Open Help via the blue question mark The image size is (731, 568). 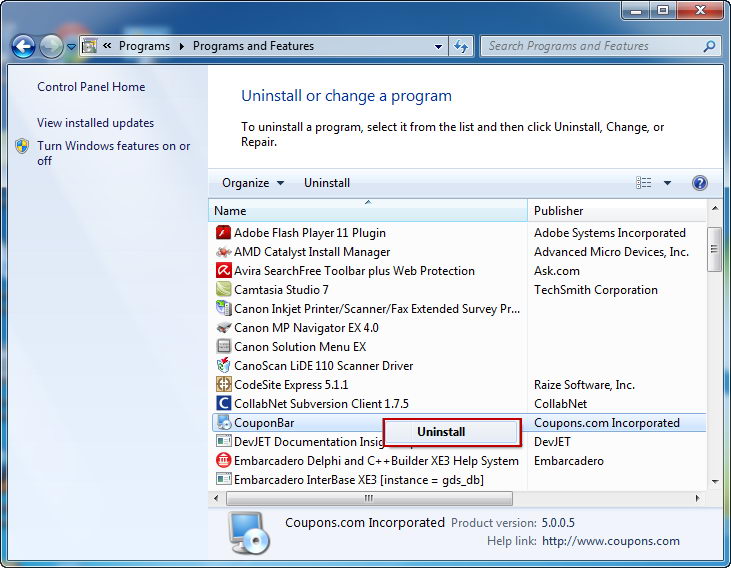pos(699,183)
